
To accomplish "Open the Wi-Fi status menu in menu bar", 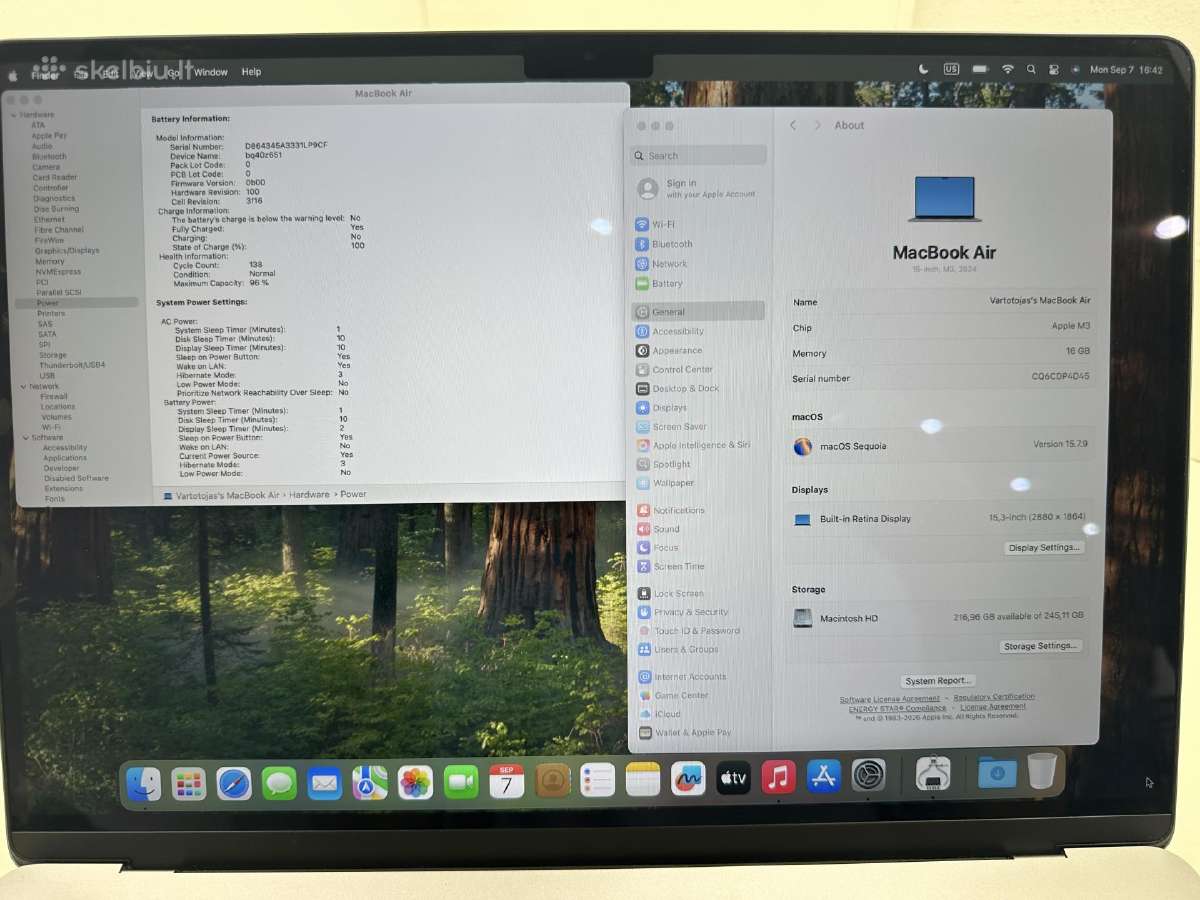I will click(1008, 69).
